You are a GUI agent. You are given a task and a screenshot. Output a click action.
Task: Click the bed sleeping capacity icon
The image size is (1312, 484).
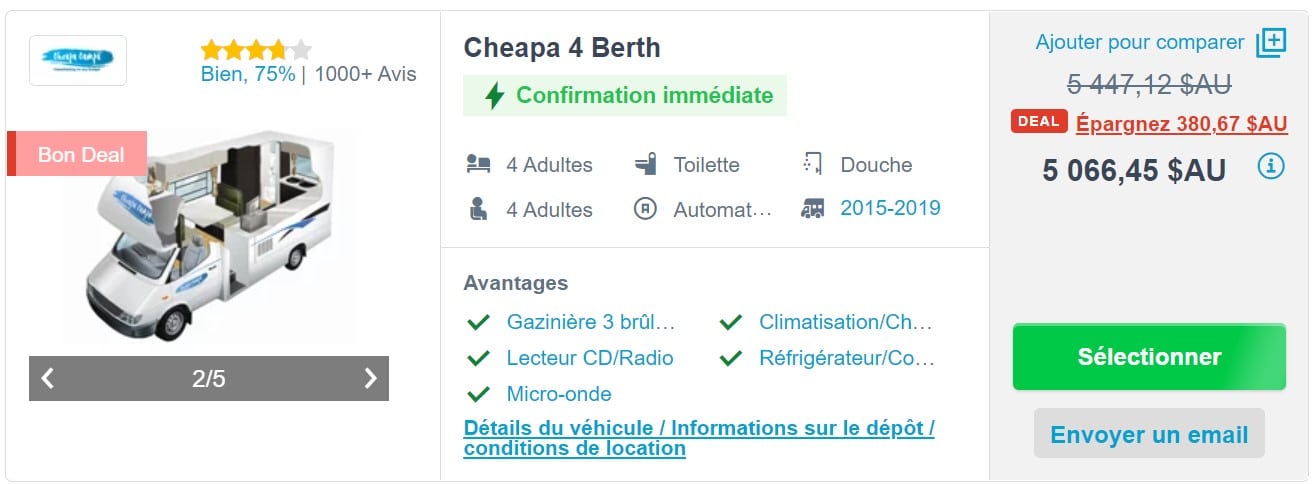[478, 164]
